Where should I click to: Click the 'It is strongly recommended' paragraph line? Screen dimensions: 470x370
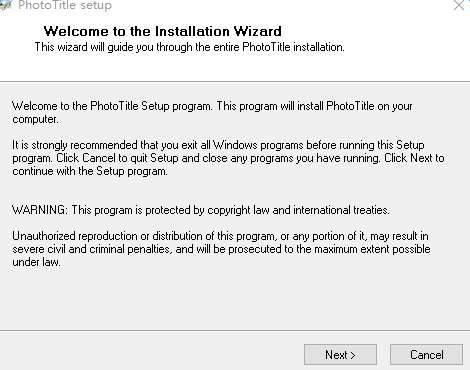pos(218,145)
